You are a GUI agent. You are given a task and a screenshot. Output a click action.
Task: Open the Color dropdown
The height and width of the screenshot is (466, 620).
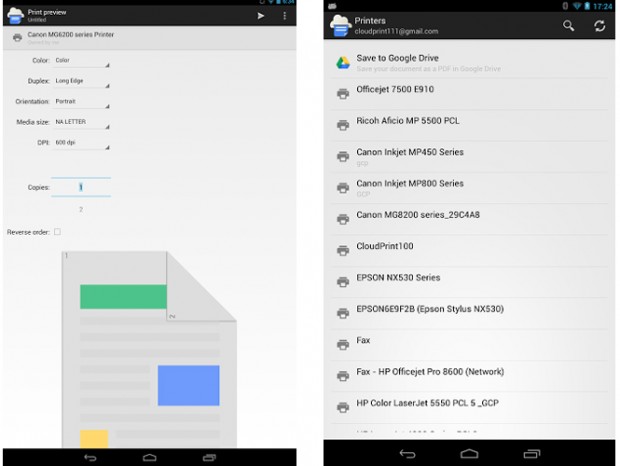coord(81,61)
